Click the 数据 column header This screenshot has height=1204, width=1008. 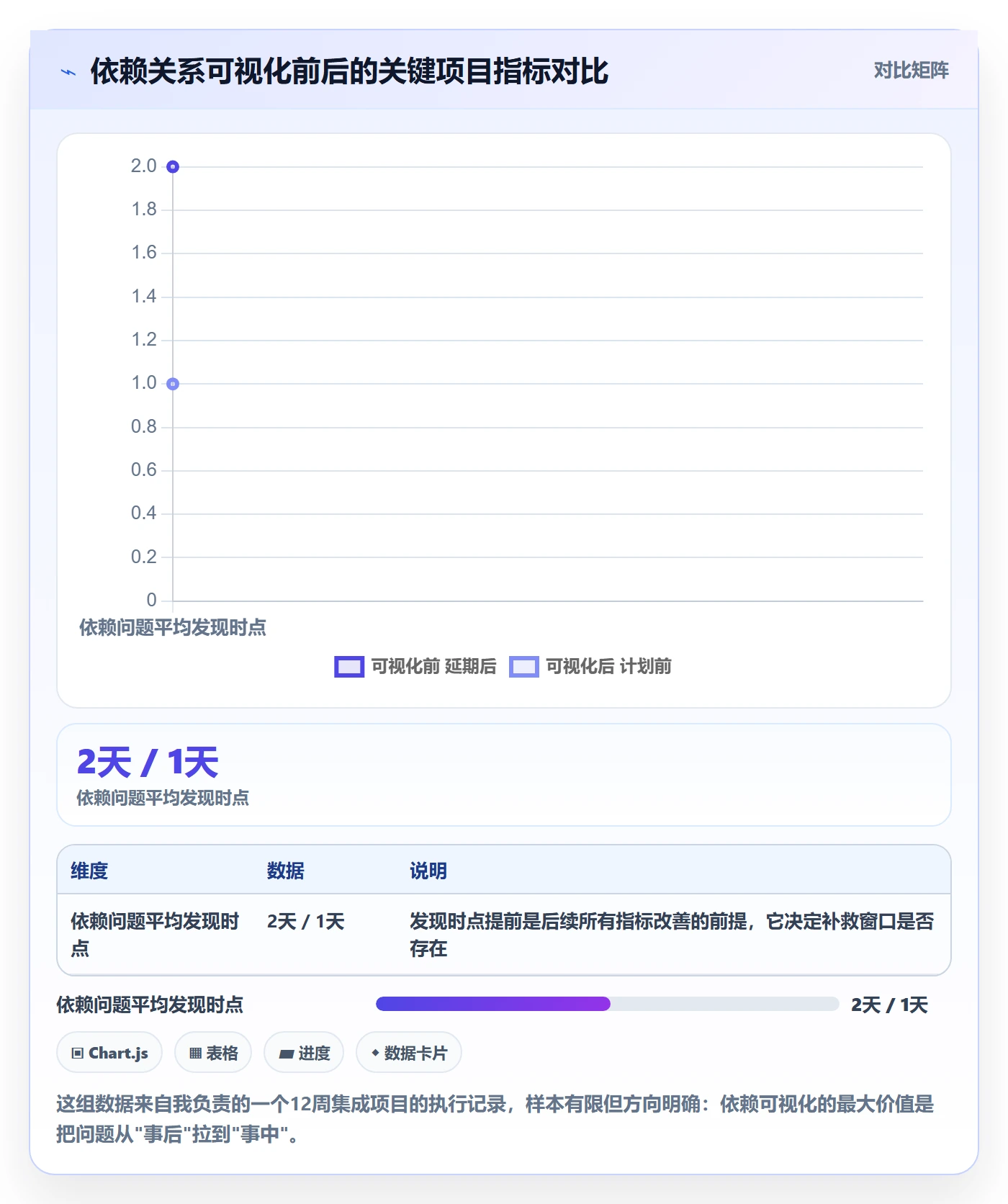pos(286,871)
